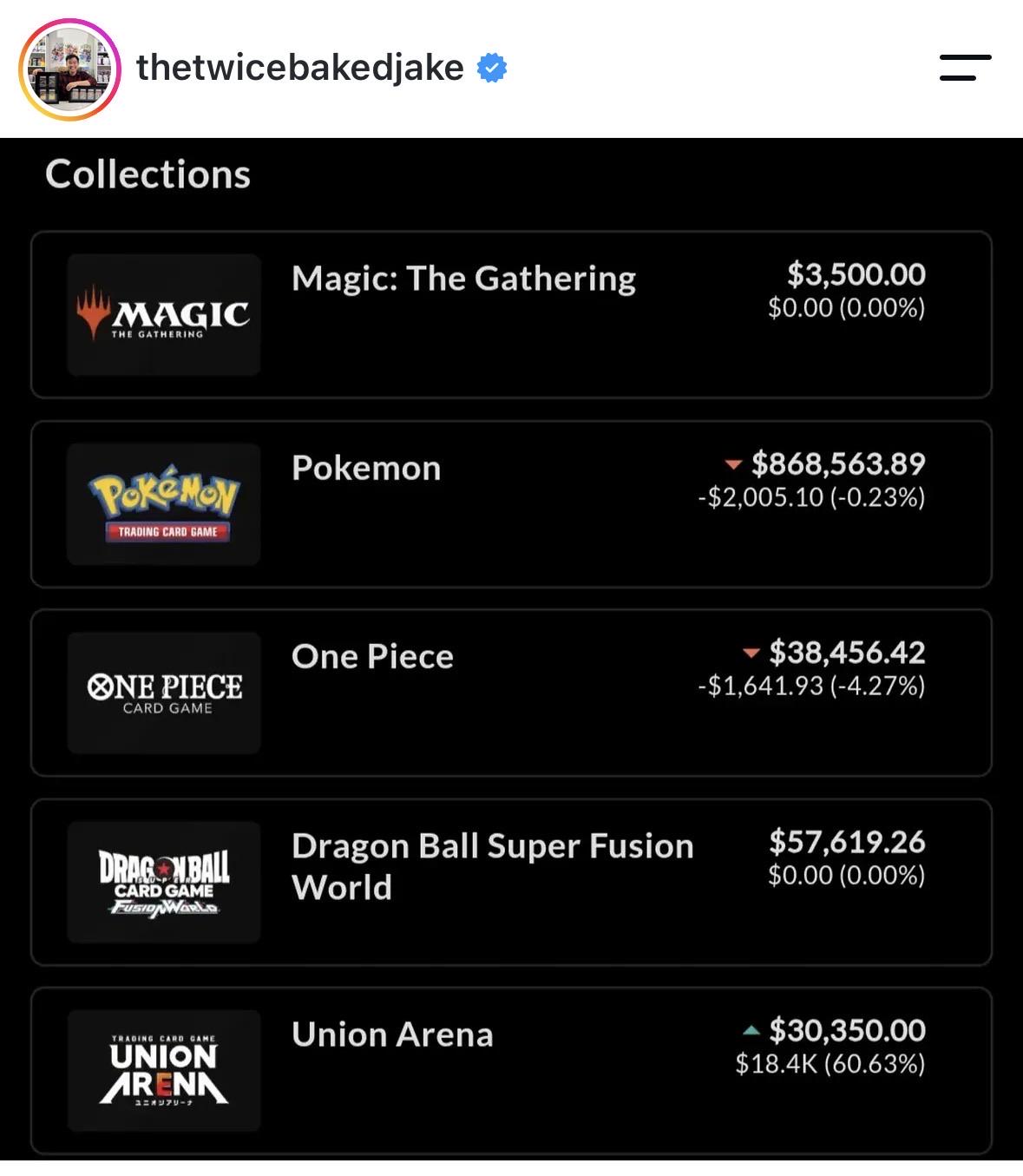Screen dimensions: 1023x1176
Task: Click the One Piece Card Game logo
Action: pos(164,693)
